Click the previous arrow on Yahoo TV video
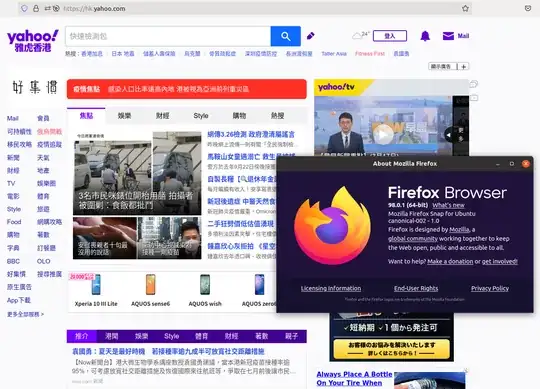 pos(448,135)
